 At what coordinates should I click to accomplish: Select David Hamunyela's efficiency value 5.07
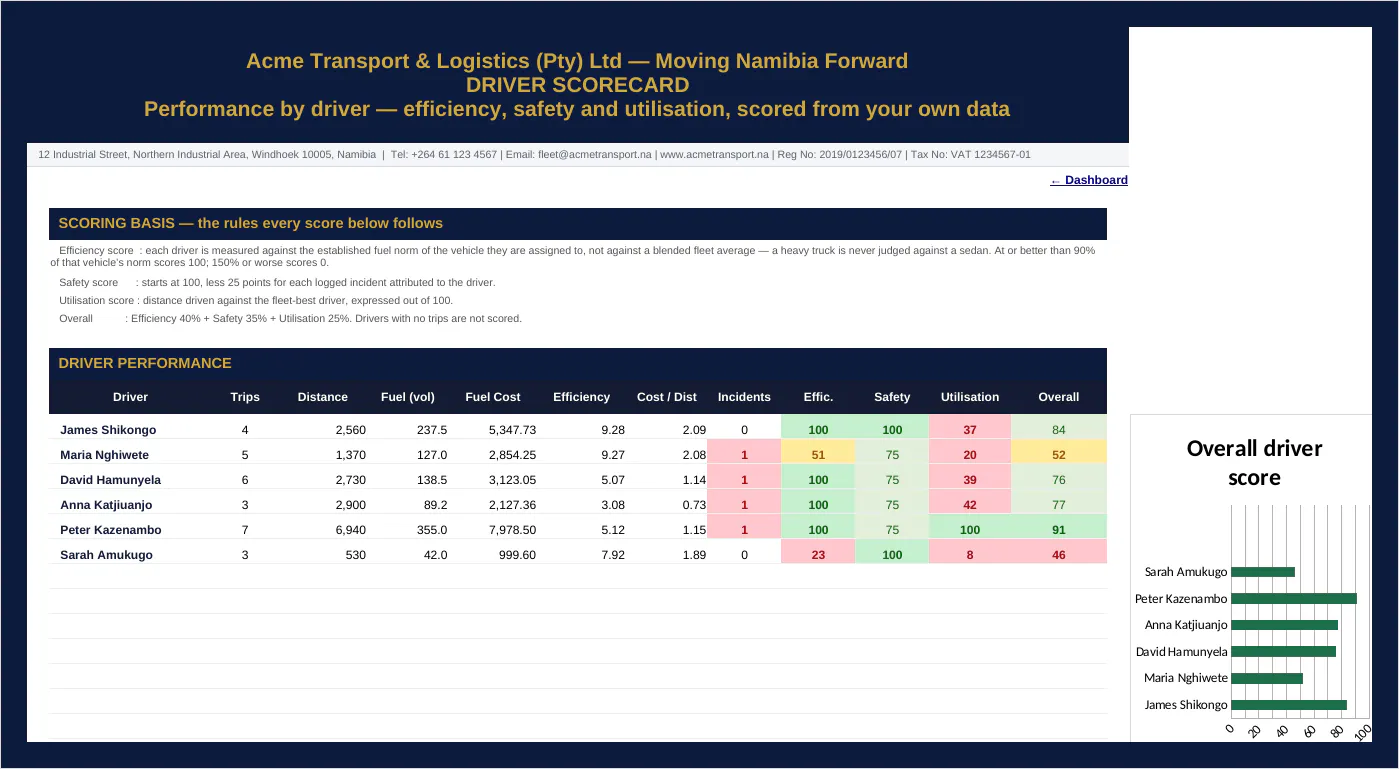click(613, 480)
